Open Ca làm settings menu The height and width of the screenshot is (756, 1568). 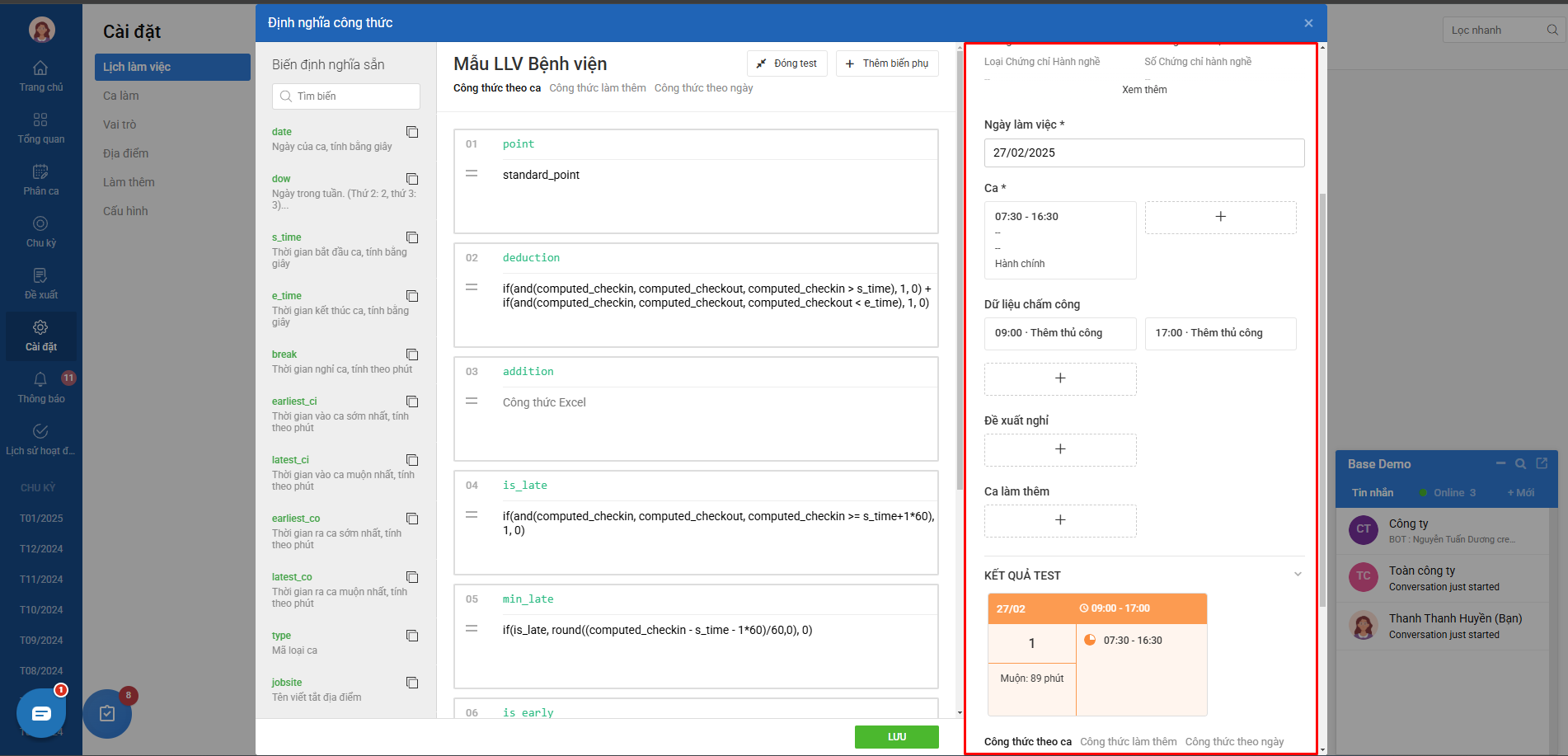[121, 96]
